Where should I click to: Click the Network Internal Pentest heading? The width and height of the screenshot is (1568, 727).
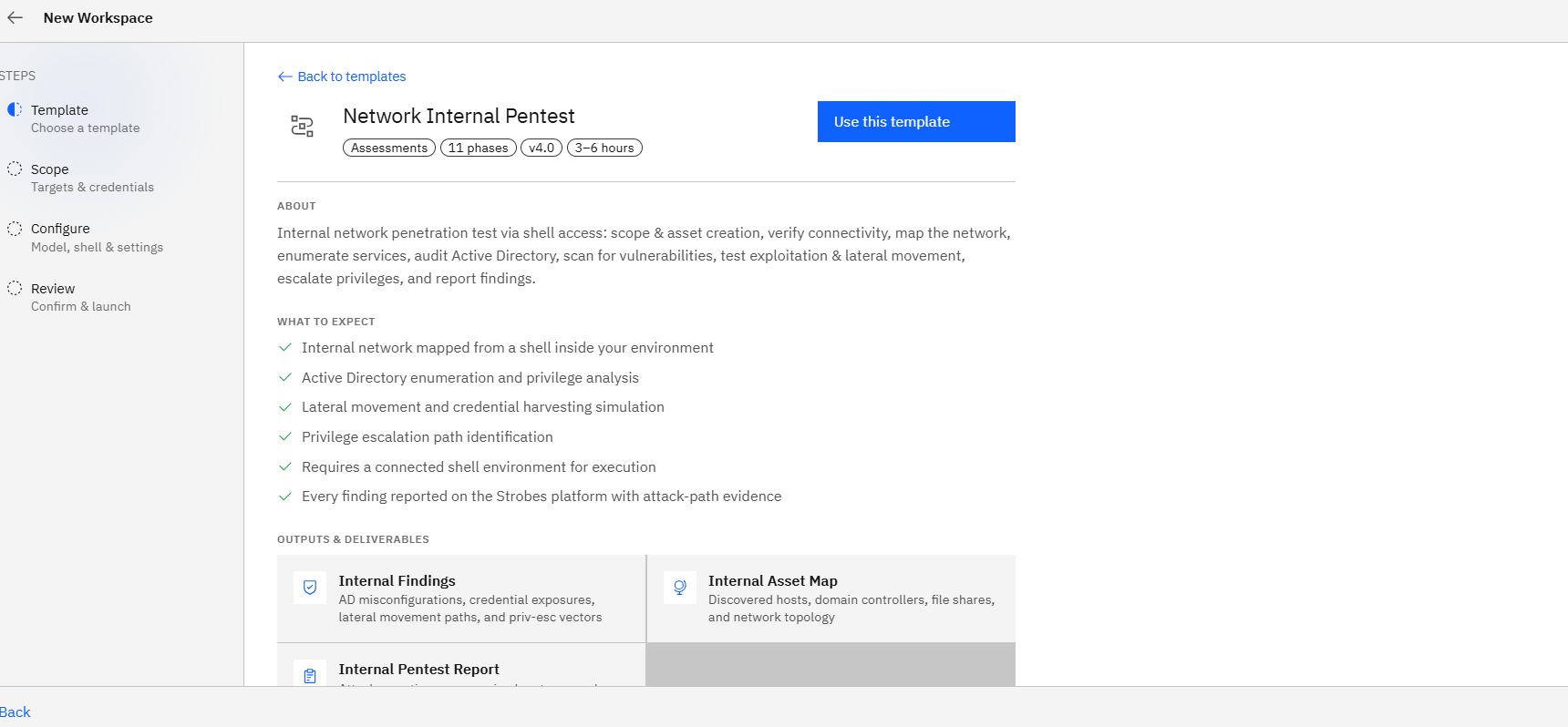(x=459, y=116)
